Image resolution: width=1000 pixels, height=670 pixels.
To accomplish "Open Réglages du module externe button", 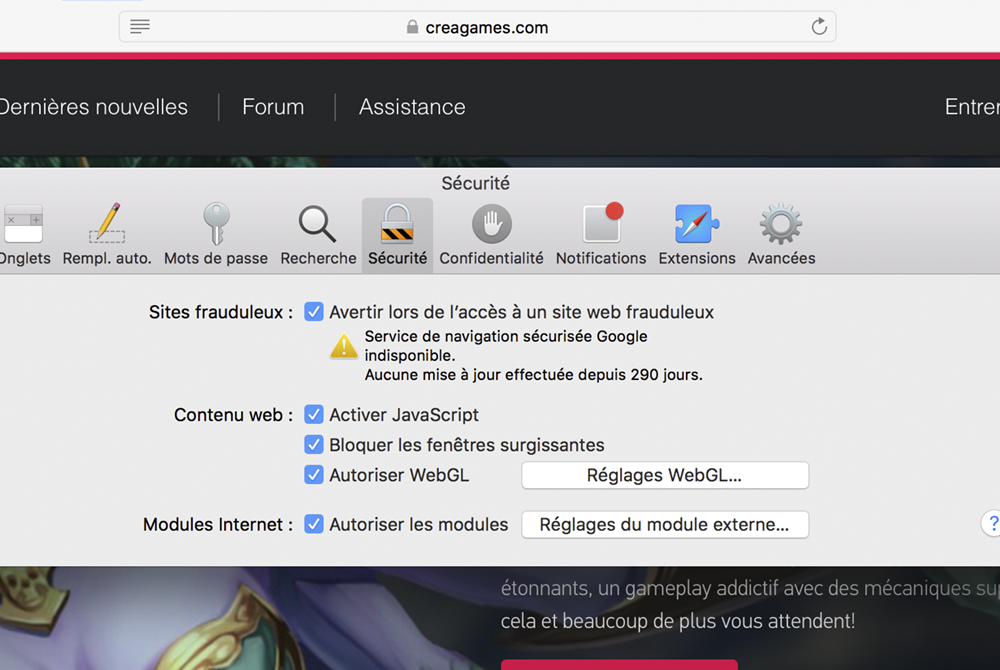I will pyautogui.click(x=664, y=524).
